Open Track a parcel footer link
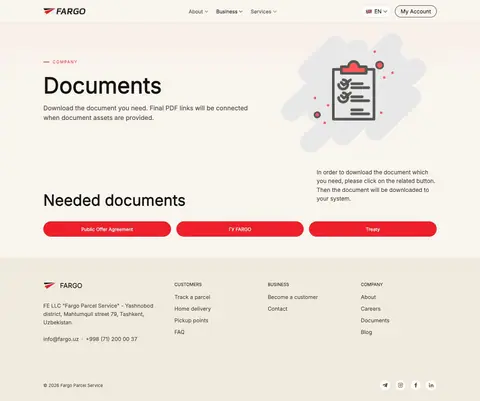 192,297
